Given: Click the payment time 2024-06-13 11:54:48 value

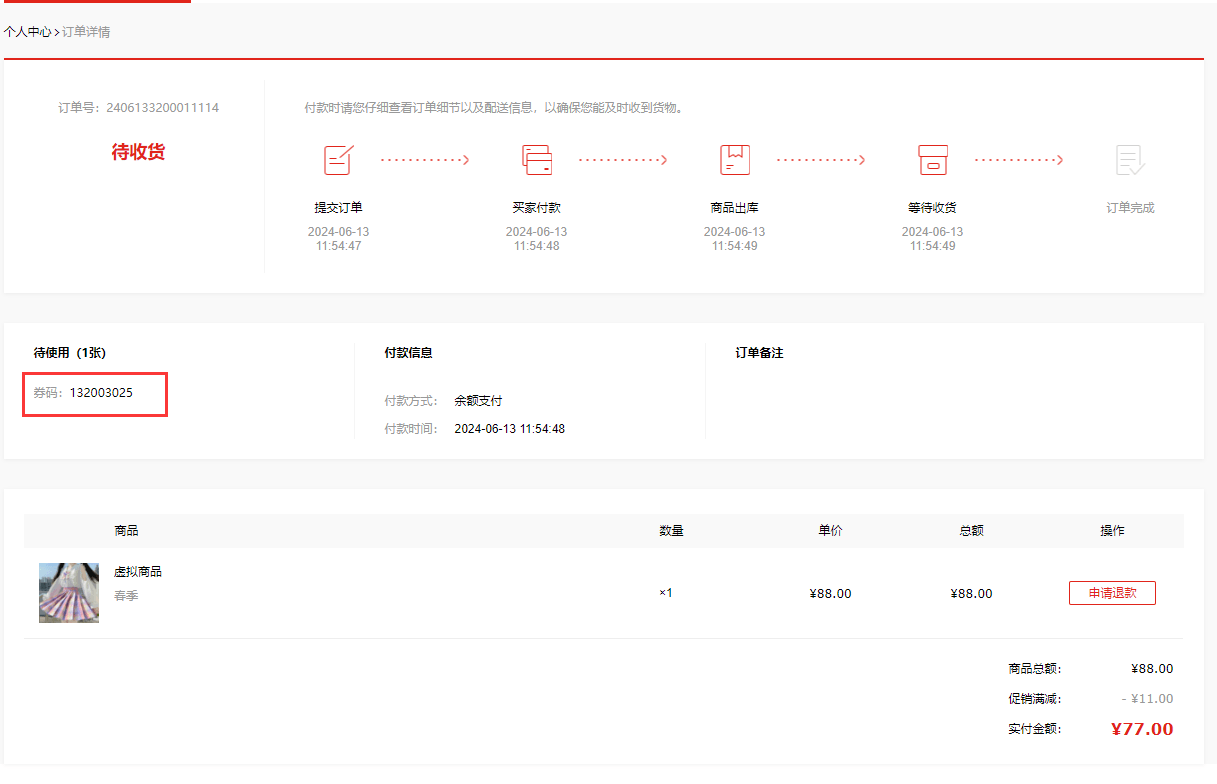Looking at the screenshot, I should 510,429.
